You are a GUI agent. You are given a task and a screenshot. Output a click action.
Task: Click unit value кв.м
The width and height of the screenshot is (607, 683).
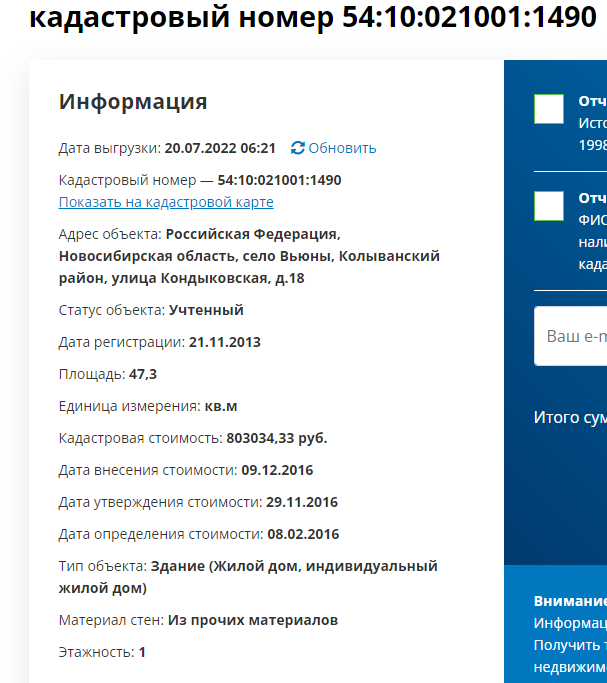(x=221, y=406)
